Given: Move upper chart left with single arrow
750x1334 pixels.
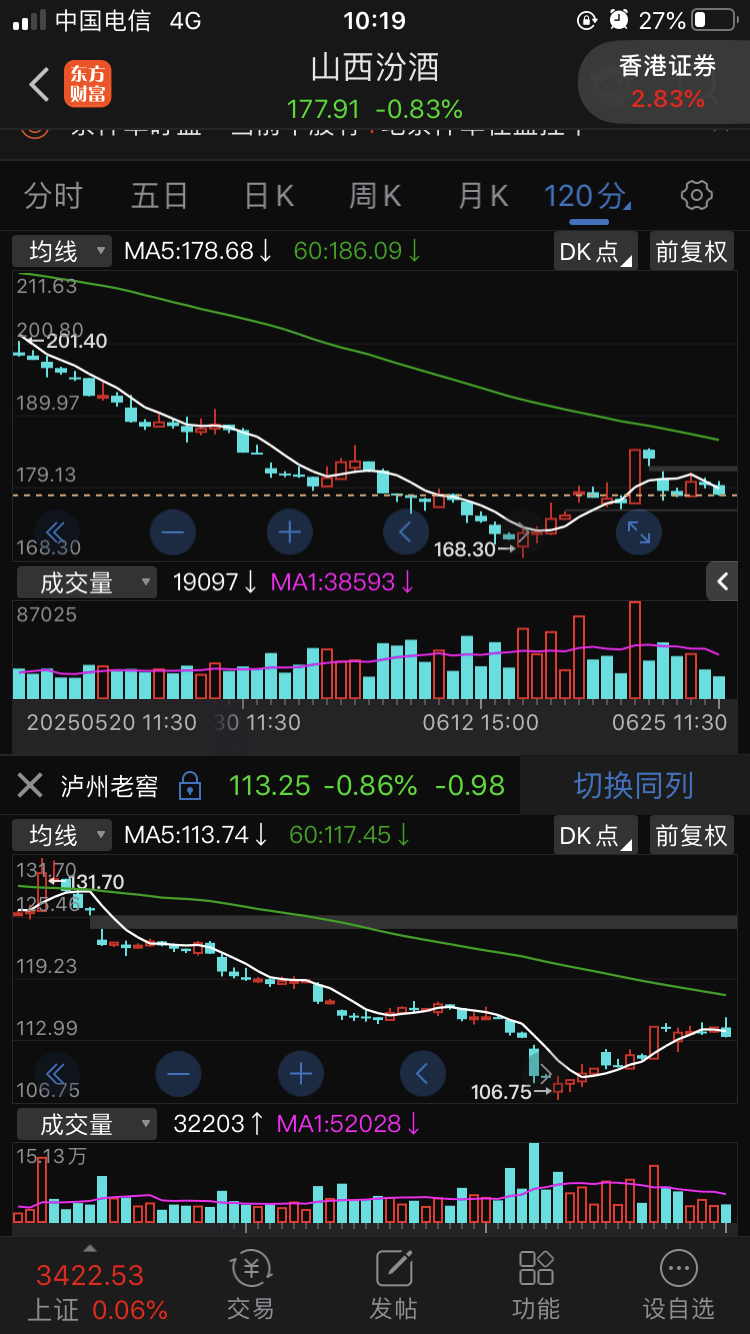Looking at the screenshot, I should tap(407, 532).
